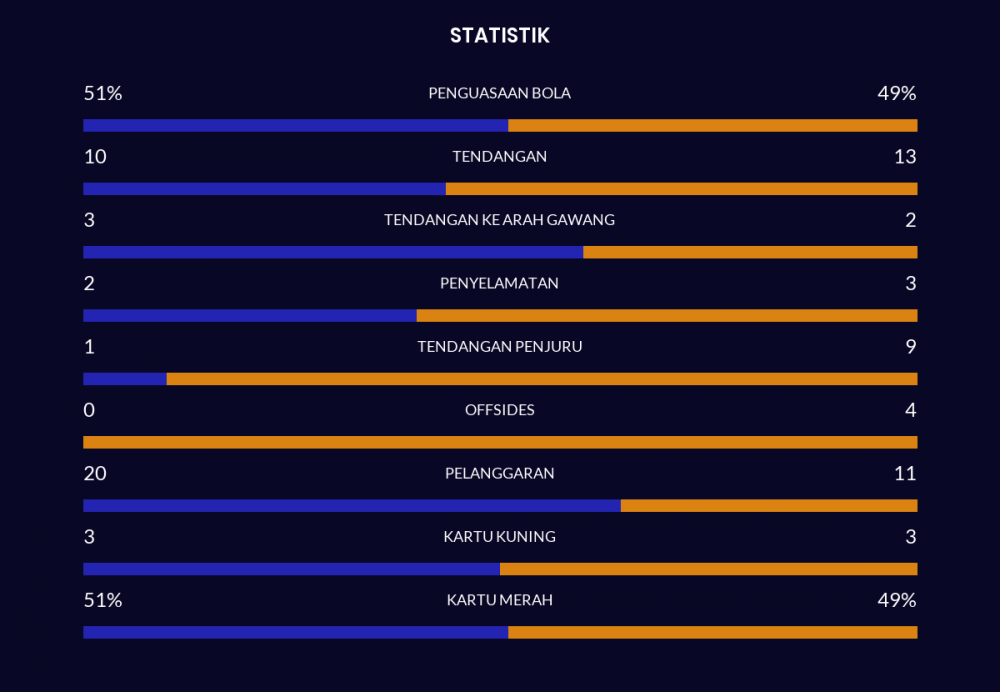Click the right Tendangan value 13

pos(905,157)
